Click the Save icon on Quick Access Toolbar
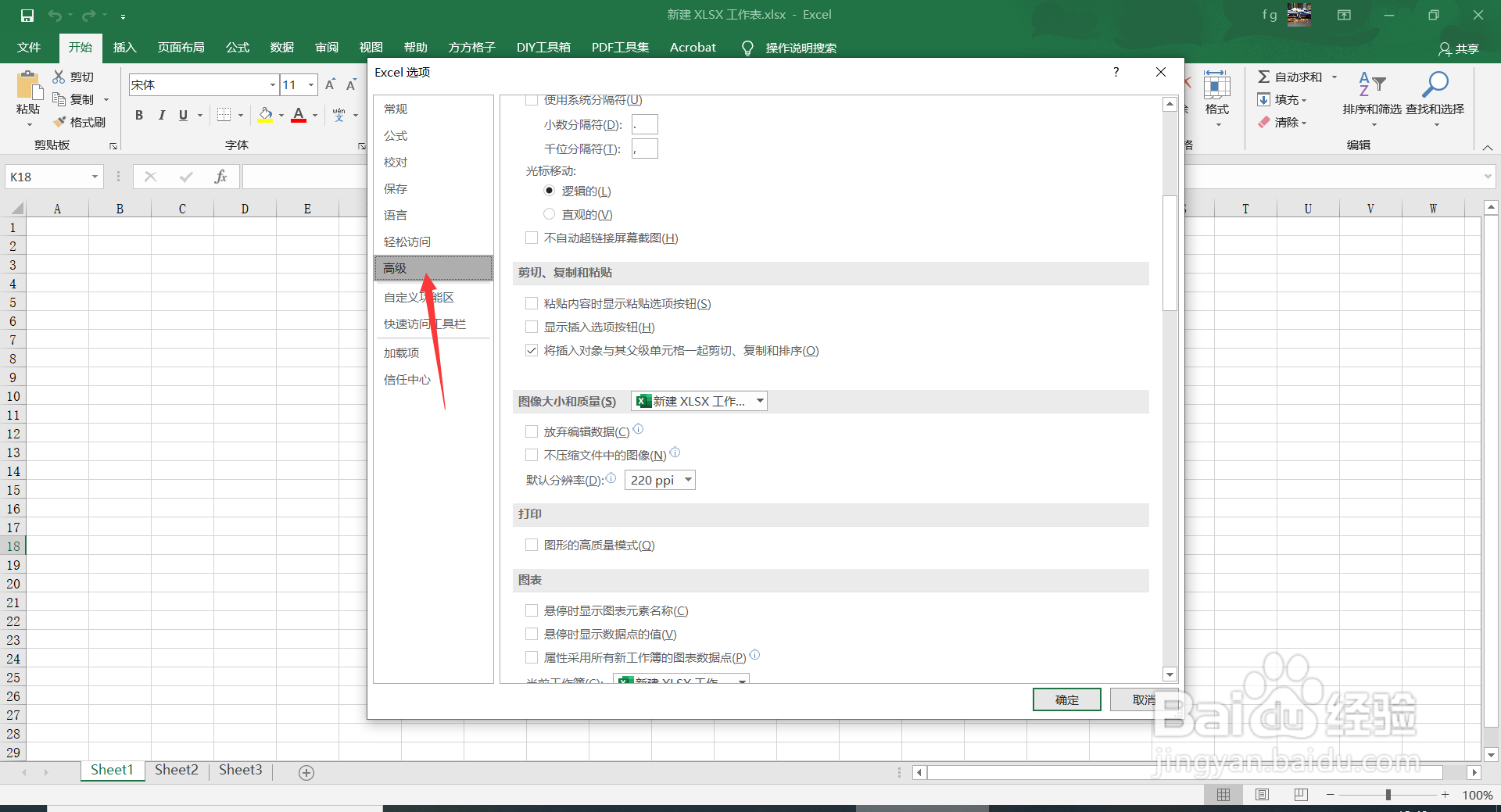 (28, 14)
